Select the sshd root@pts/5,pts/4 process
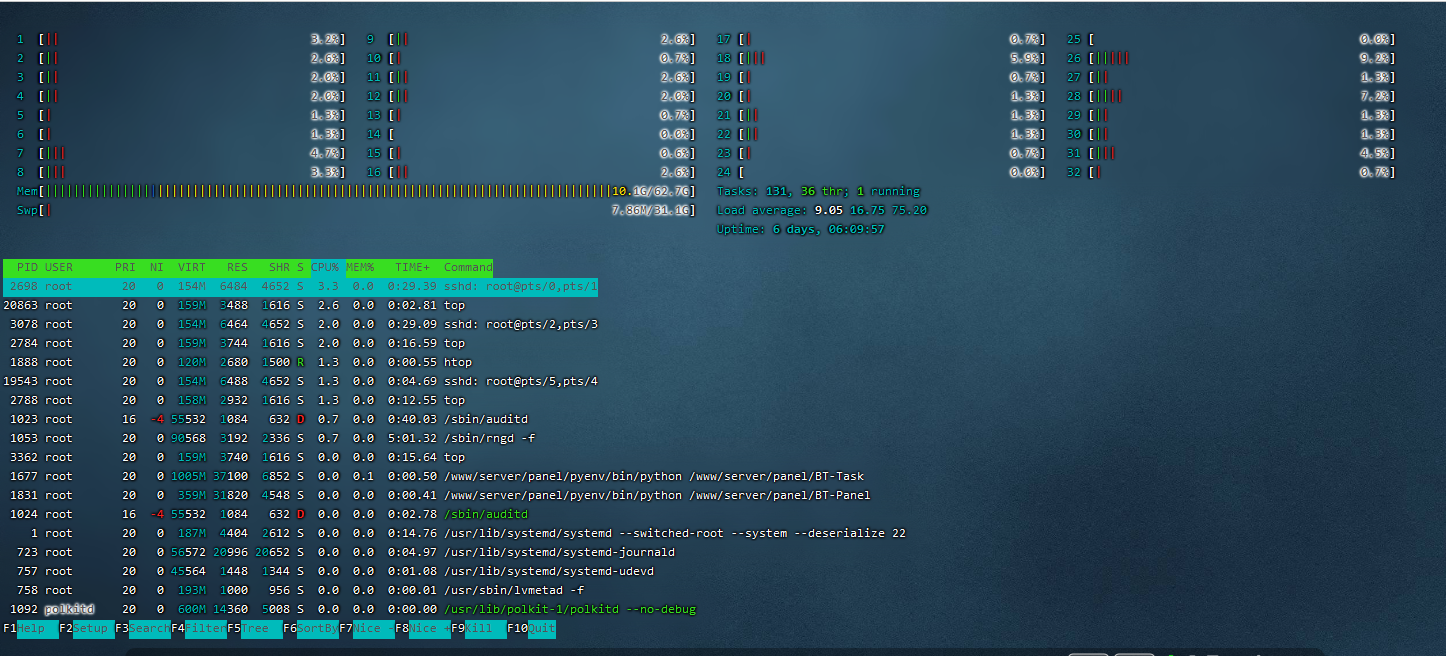The width and height of the screenshot is (1446, 656). 300,381
